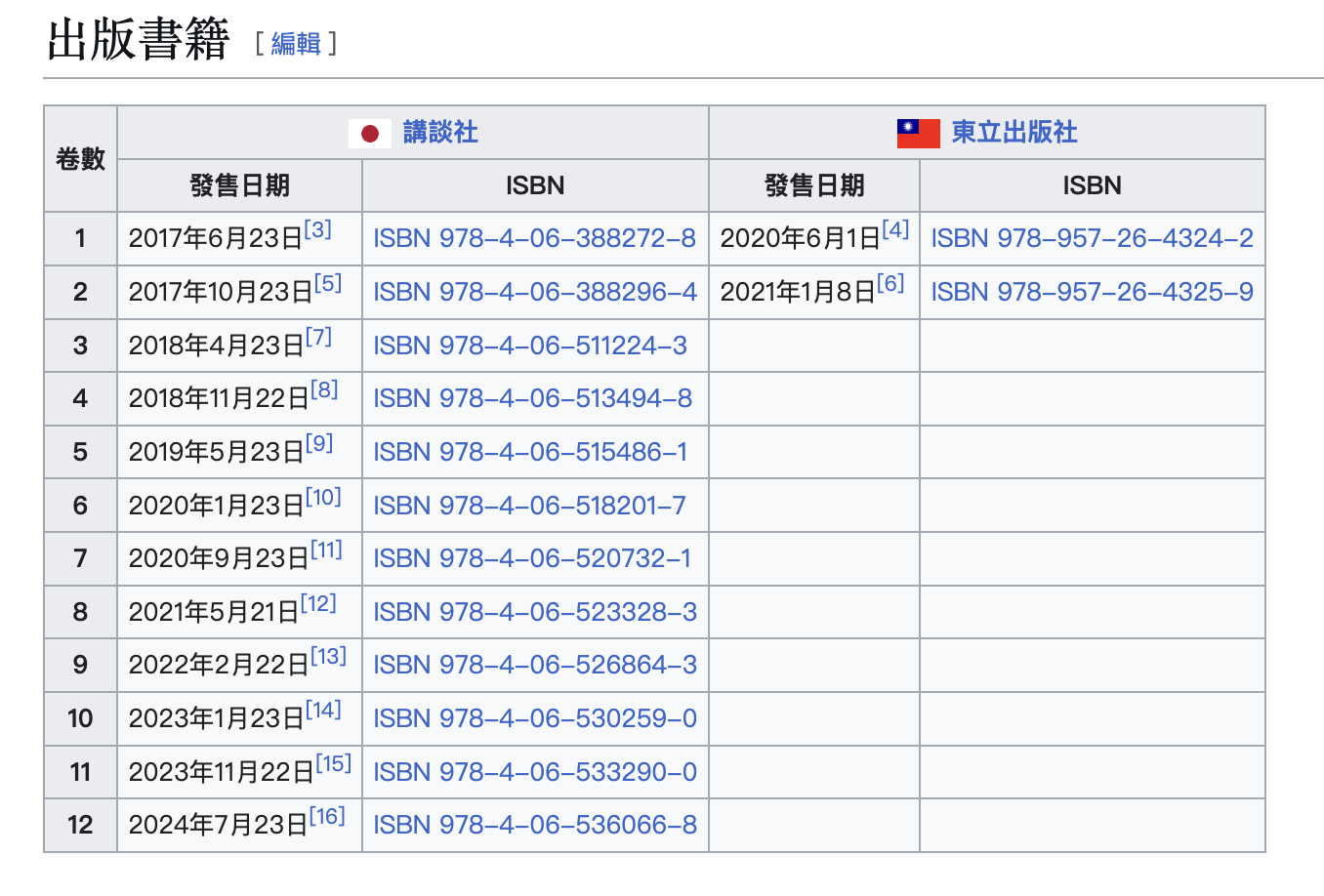Select the date 2018年11月22日
This screenshot has height=896, width=1324.
point(220,399)
